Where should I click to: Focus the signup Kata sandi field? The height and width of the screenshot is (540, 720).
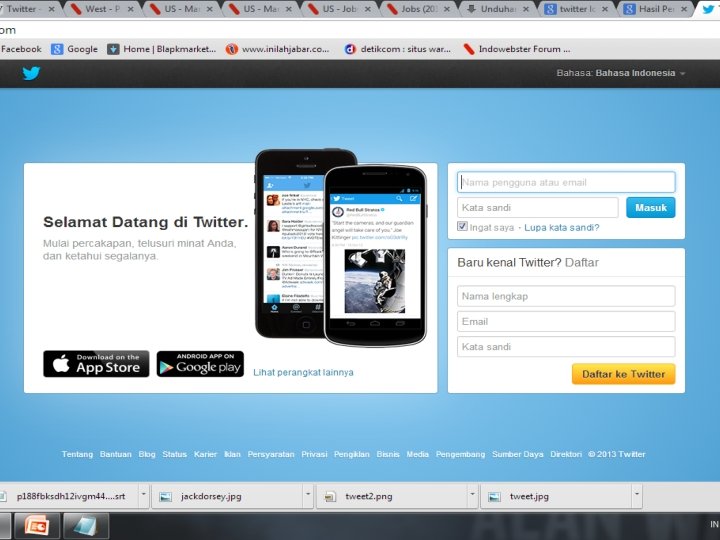click(x=566, y=347)
